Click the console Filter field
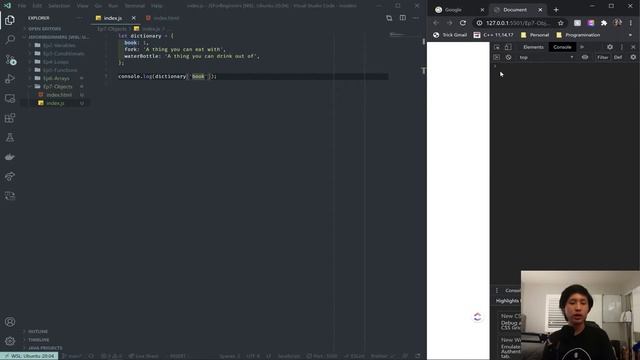 [x=602, y=58]
